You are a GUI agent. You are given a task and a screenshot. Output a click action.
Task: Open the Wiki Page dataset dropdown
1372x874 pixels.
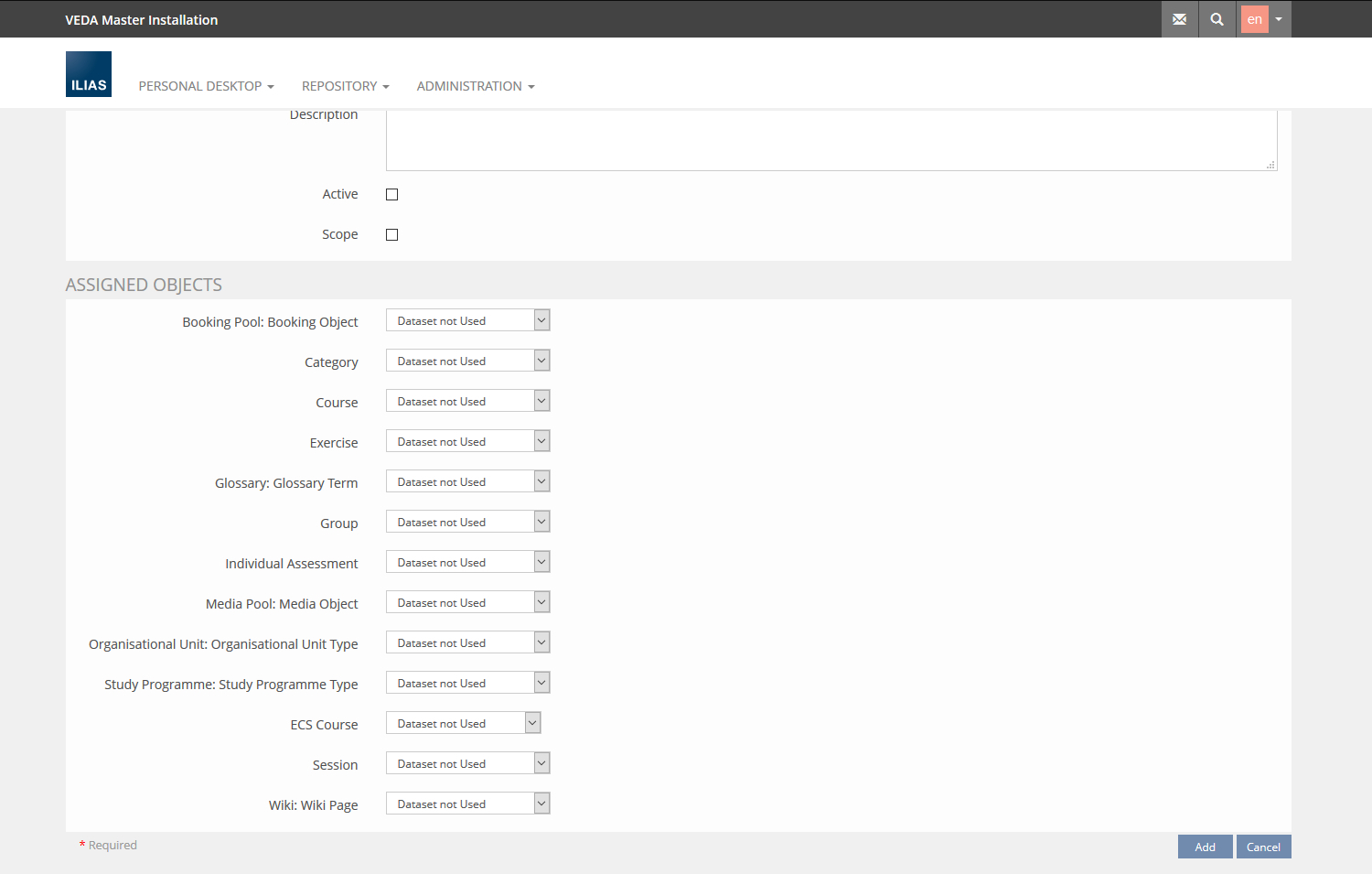(467, 804)
